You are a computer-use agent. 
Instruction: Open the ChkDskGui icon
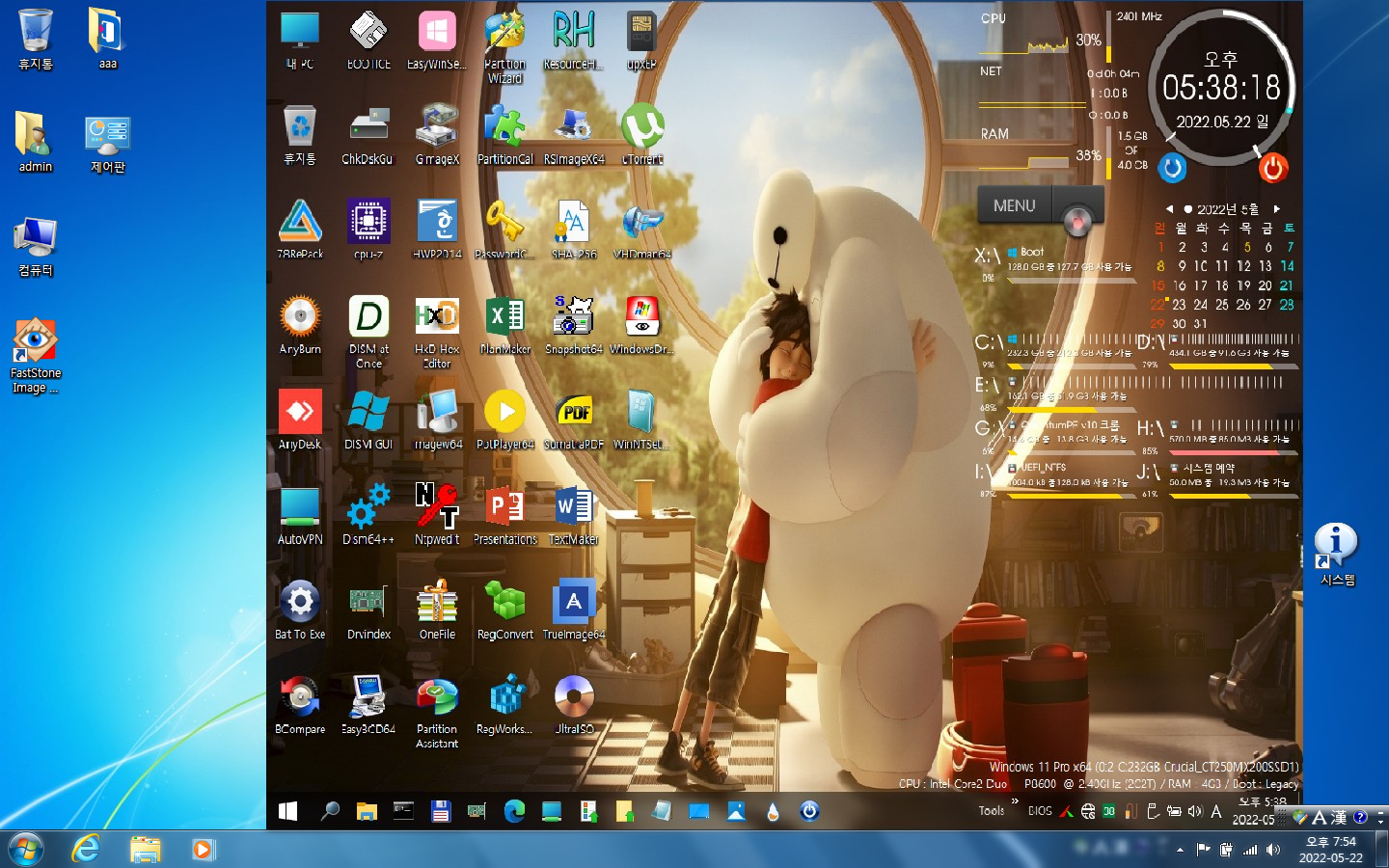pyautogui.click(x=368, y=135)
